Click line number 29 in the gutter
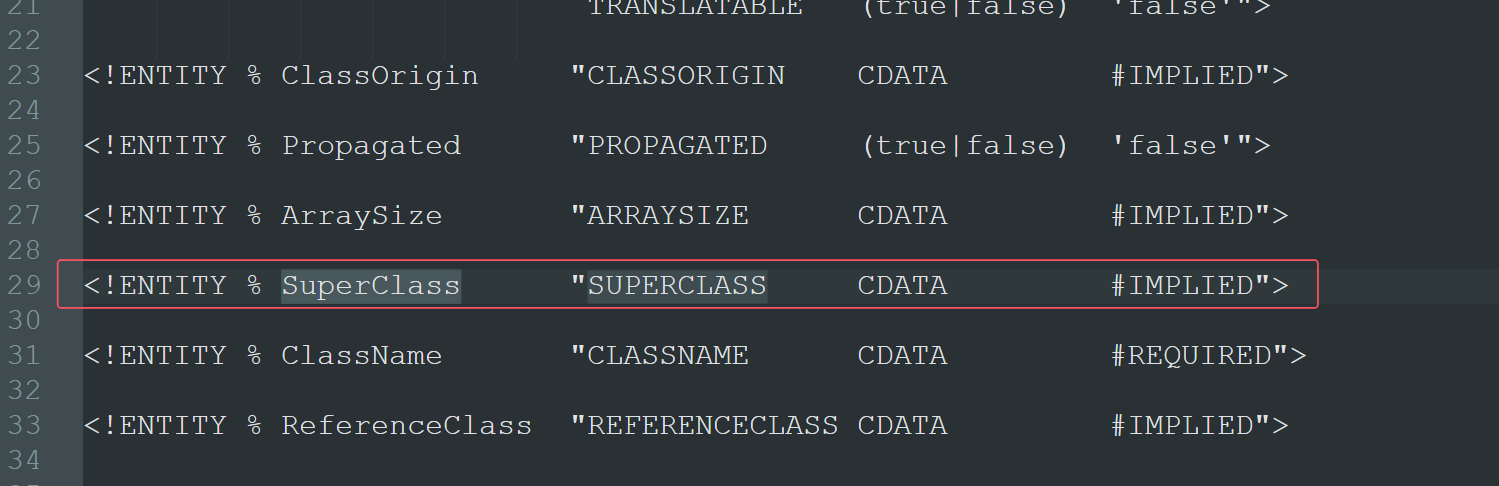The height and width of the screenshot is (486, 1499). [x=23, y=286]
